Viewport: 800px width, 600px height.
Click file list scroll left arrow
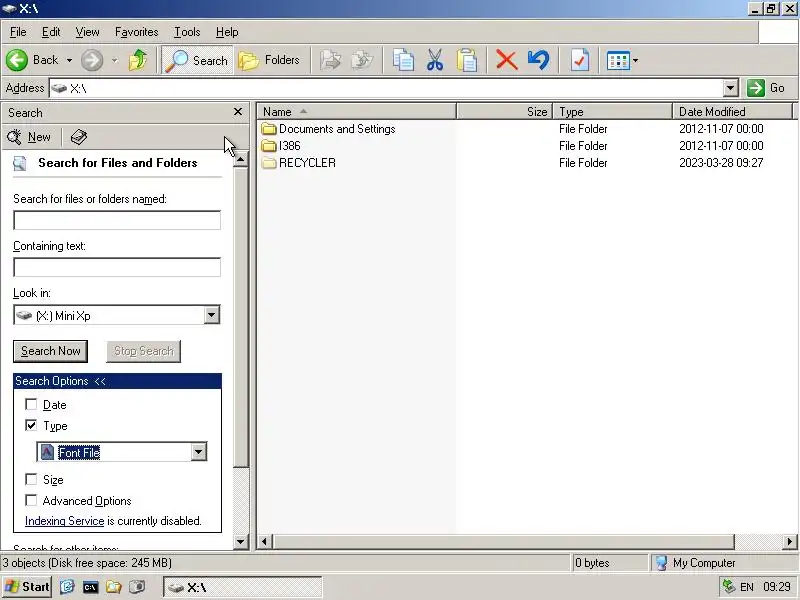264,541
